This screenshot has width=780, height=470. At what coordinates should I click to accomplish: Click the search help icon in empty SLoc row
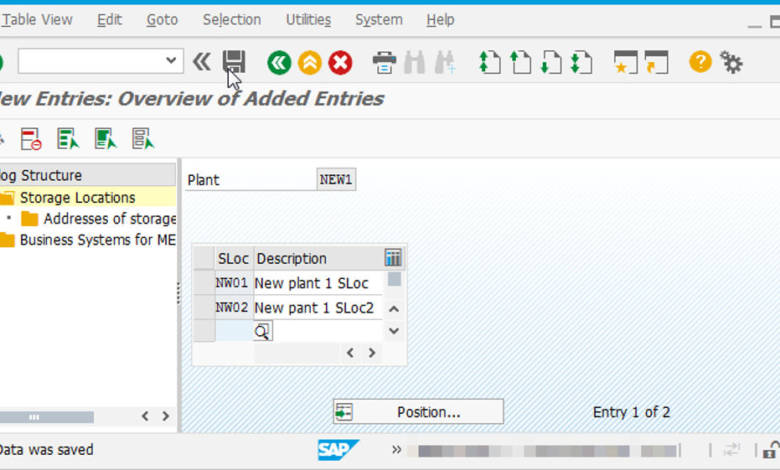point(263,331)
